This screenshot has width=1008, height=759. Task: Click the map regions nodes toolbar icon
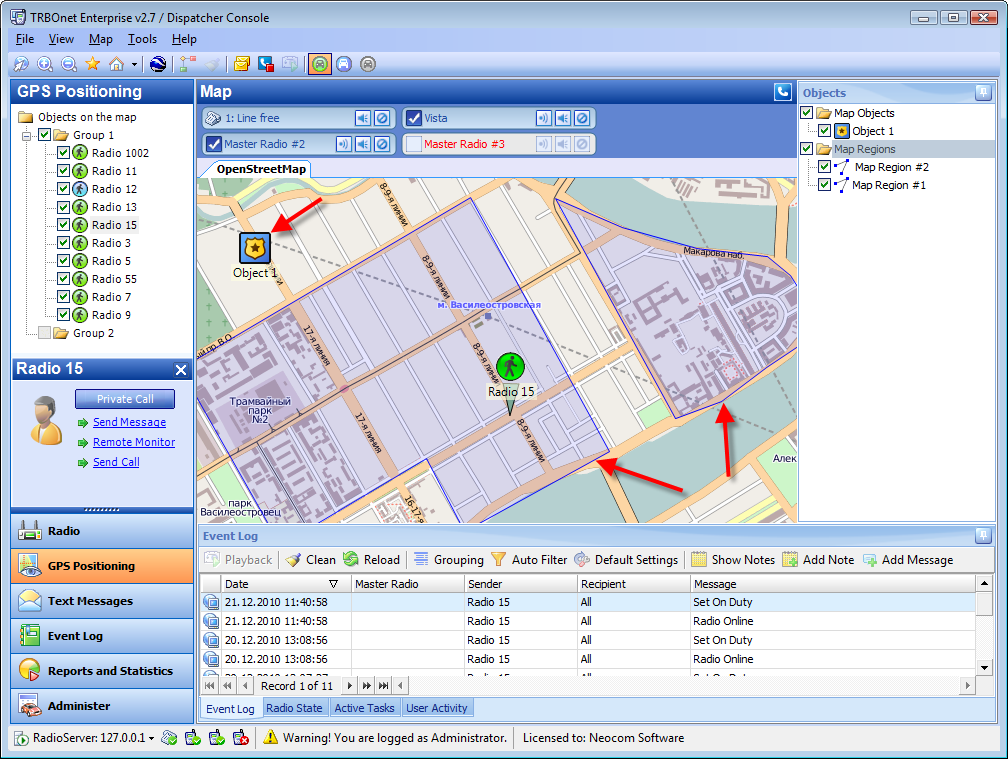click(188, 64)
